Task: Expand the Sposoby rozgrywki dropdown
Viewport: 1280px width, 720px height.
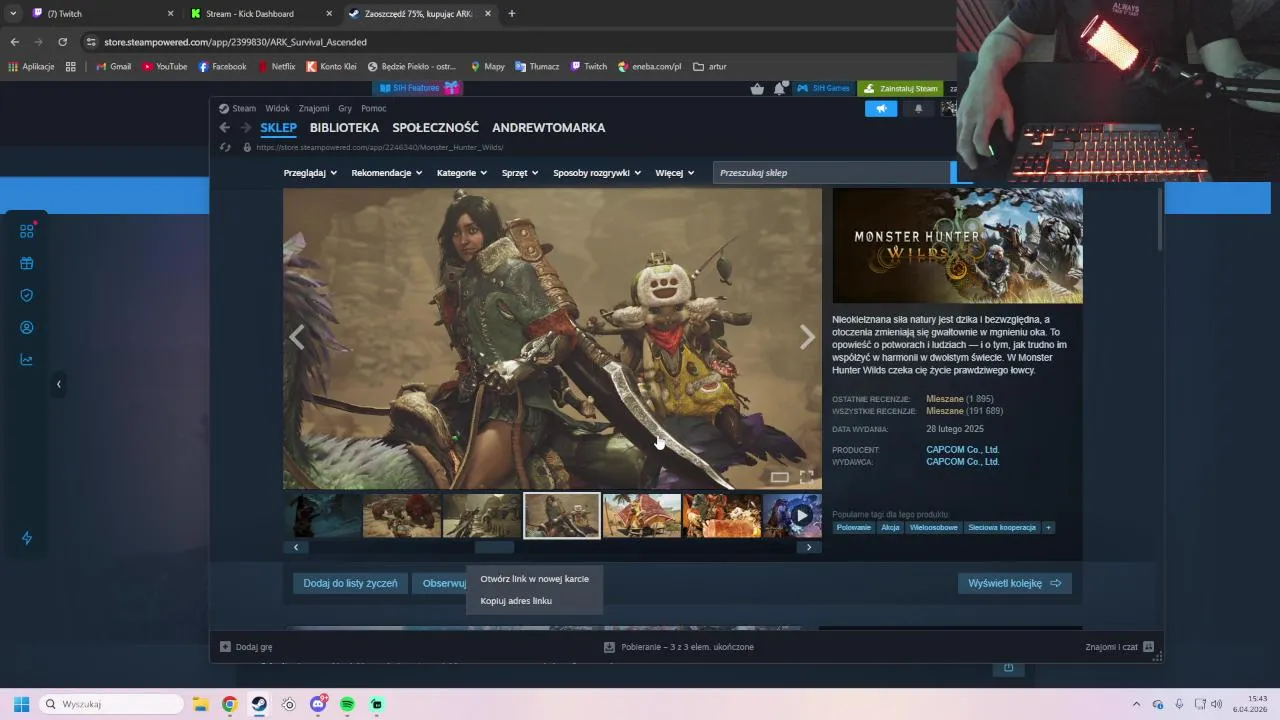Action: (597, 173)
